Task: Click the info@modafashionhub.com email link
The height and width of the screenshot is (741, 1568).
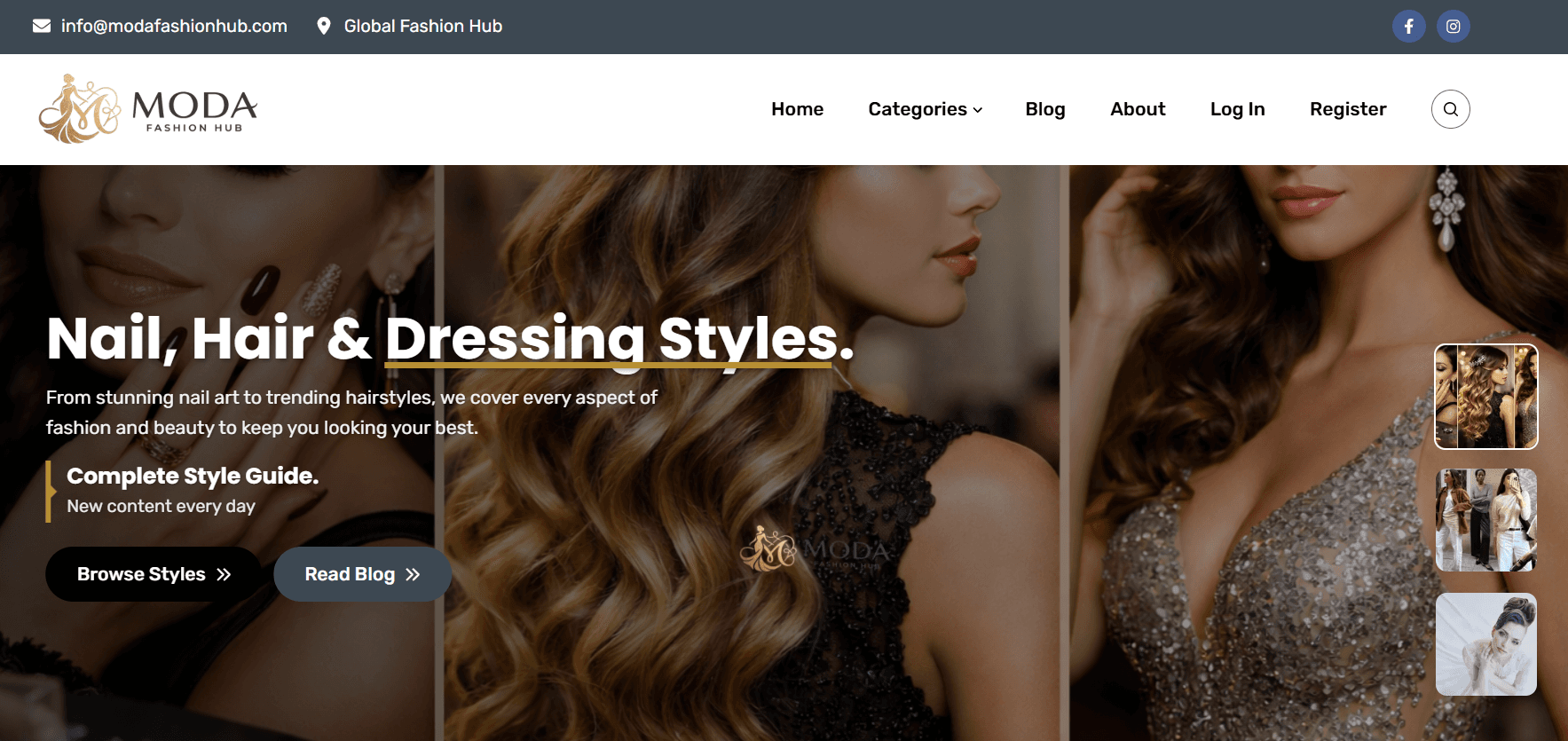Action: pyautogui.click(x=174, y=26)
